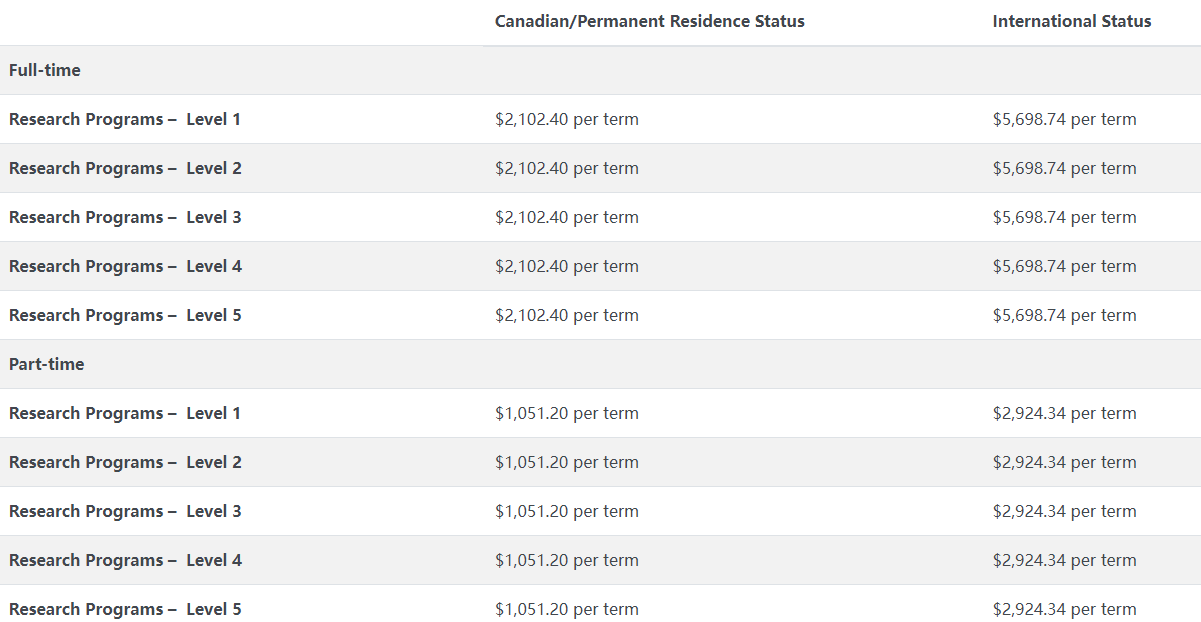Click Part-time Research Programs Level 4 label

[x=125, y=560]
